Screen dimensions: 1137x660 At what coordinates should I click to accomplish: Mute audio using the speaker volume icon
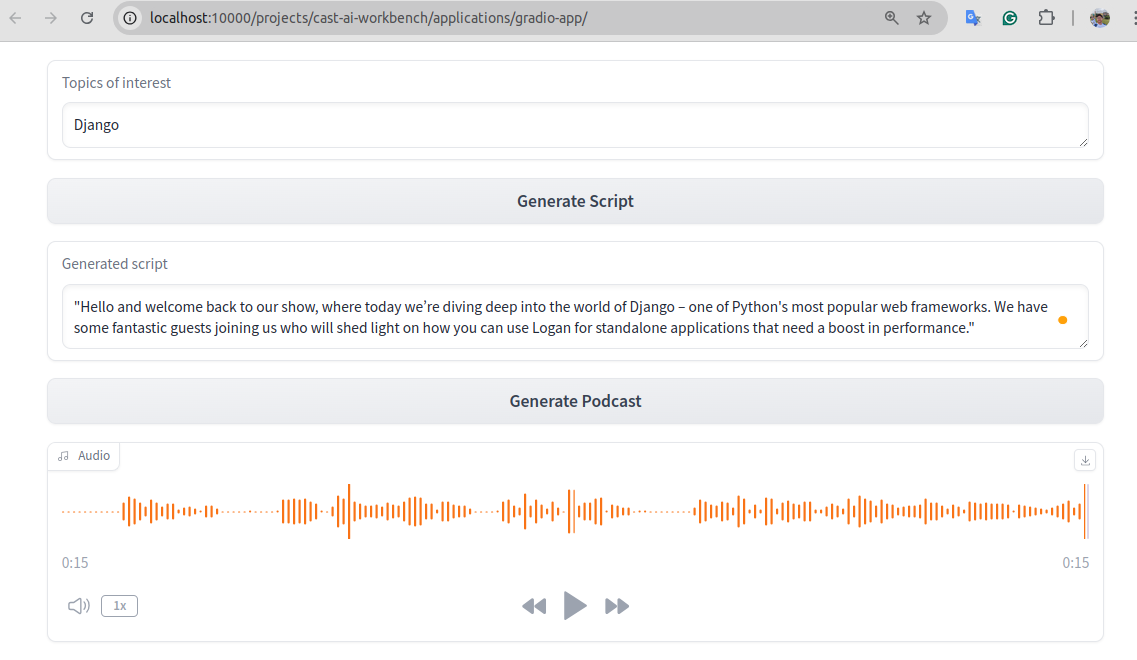coord(78,606)
